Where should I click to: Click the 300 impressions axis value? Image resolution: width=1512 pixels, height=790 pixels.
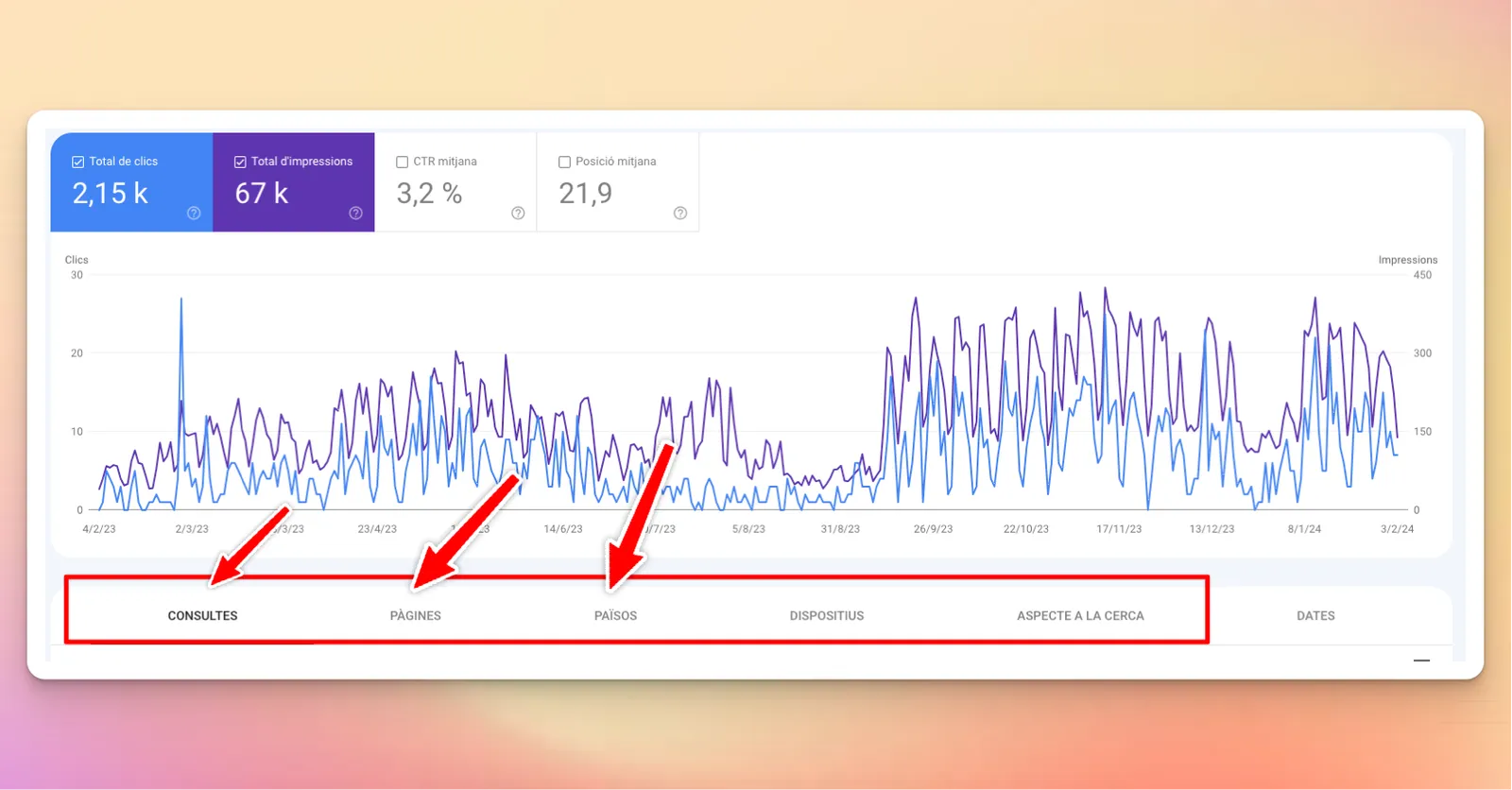(x=1422, y=353)
